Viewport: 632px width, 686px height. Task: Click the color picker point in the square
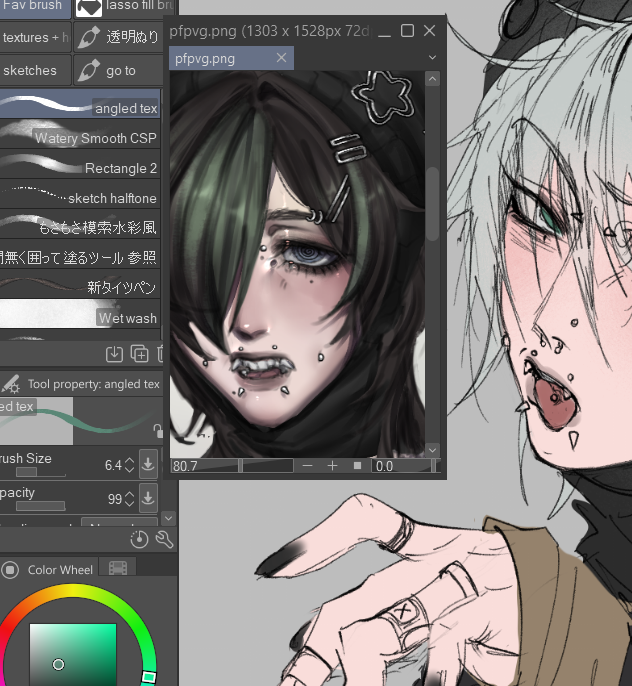[x=58, y=665]
